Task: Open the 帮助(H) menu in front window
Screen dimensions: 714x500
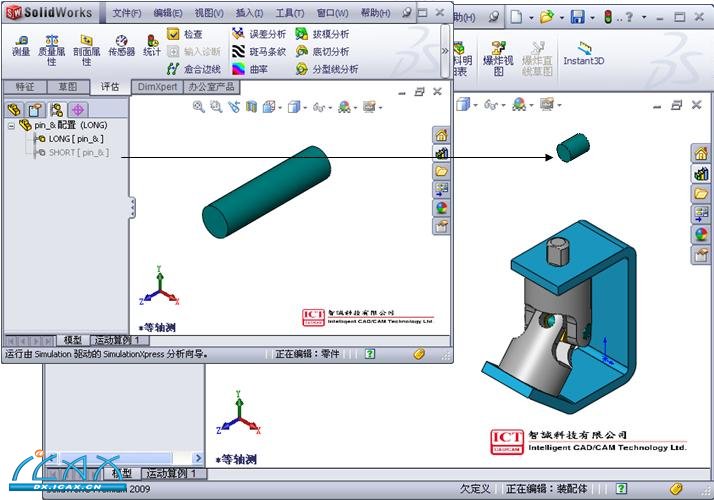Action: [375, 13]
